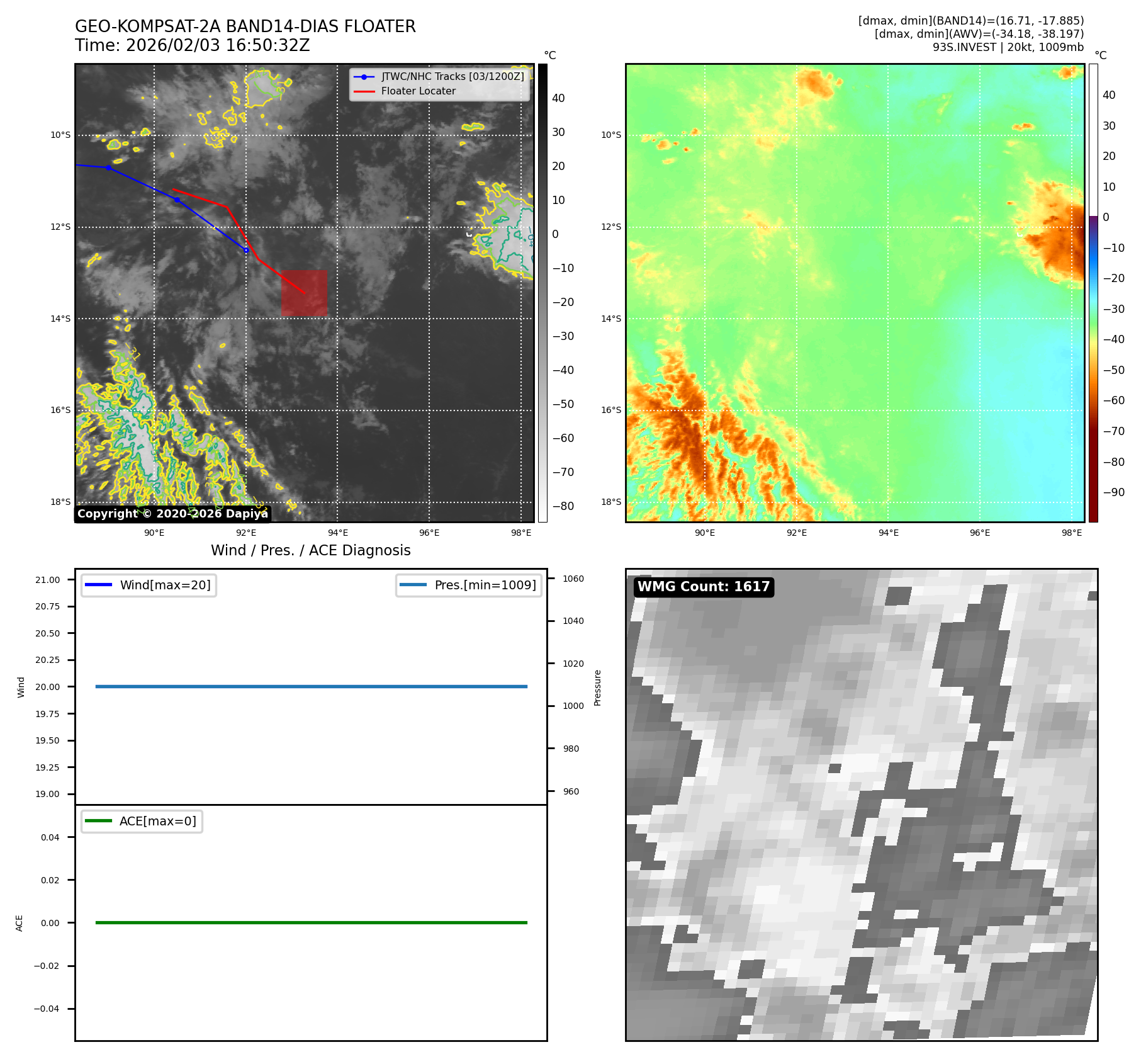
Task: Select the Floater Locater legend label
Action: coord(418,91)
